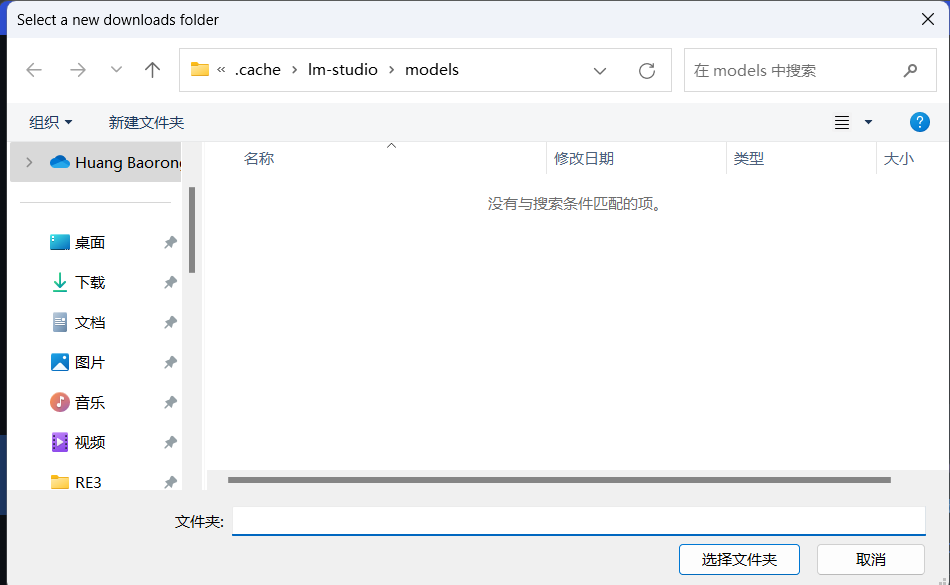
Task: Confirm with the 选择文件夹 button
Action: [x=739, y=559]
